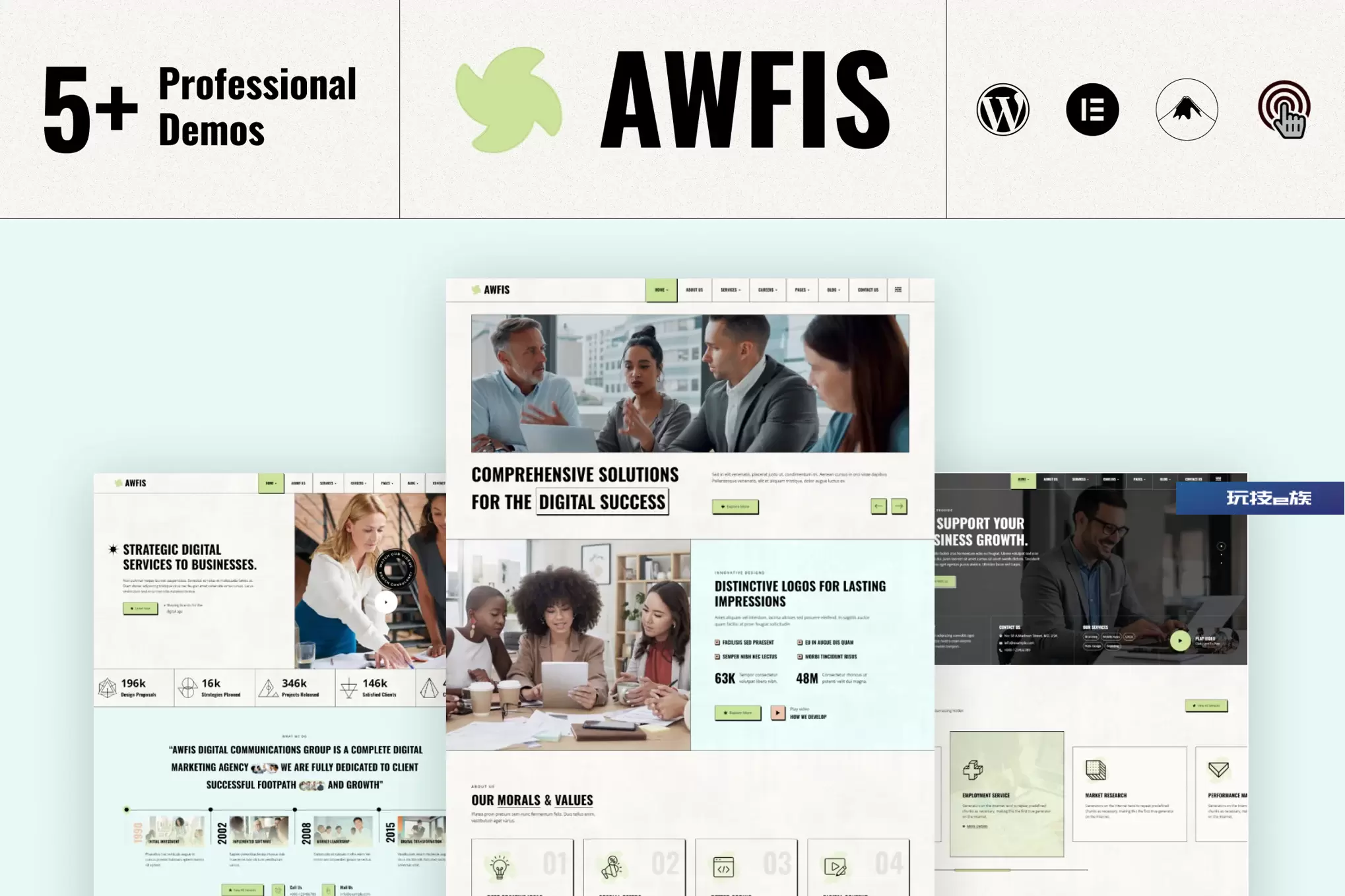Expand the Careers dropdown in center demo nav
The width and height of the screenshot is (1345, 896).
click(x=768, y=290)
